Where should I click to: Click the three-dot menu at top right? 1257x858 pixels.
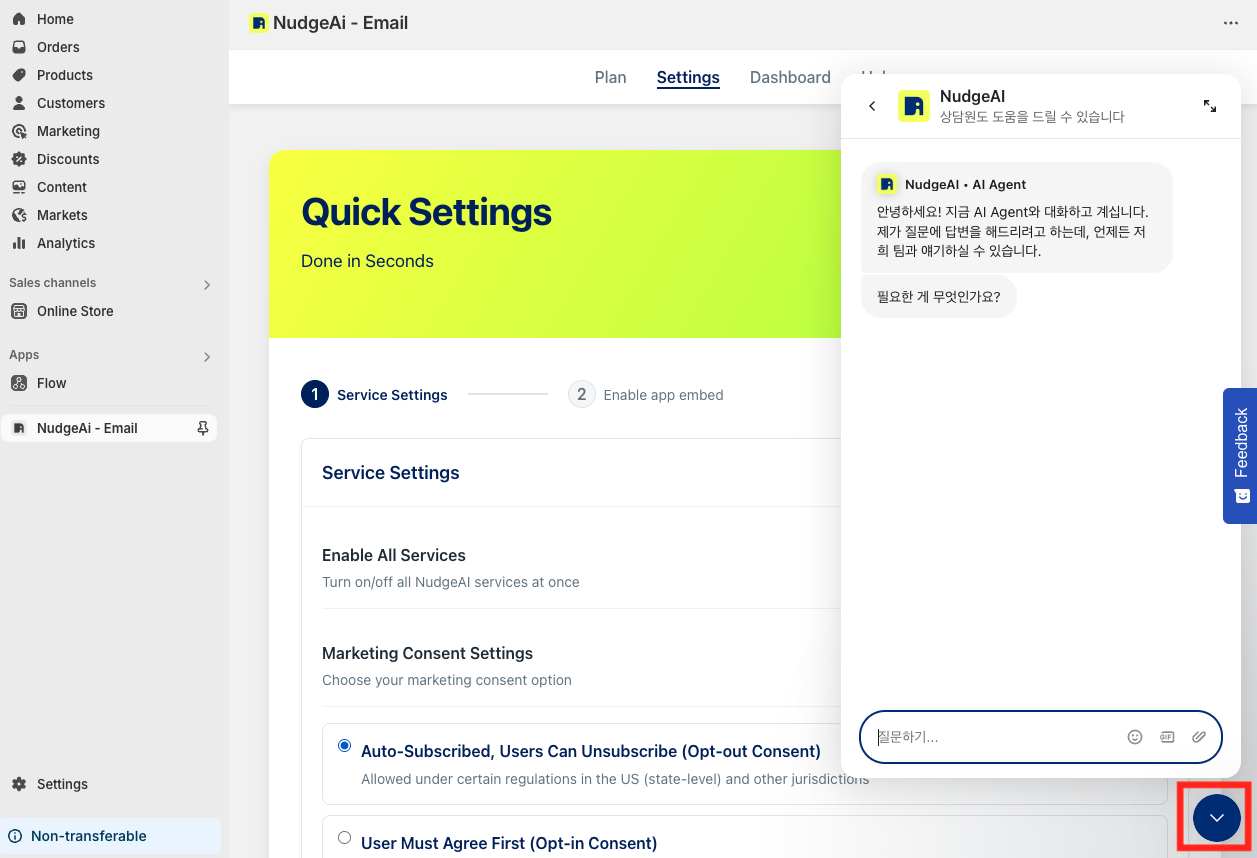tap(1231, 23)
